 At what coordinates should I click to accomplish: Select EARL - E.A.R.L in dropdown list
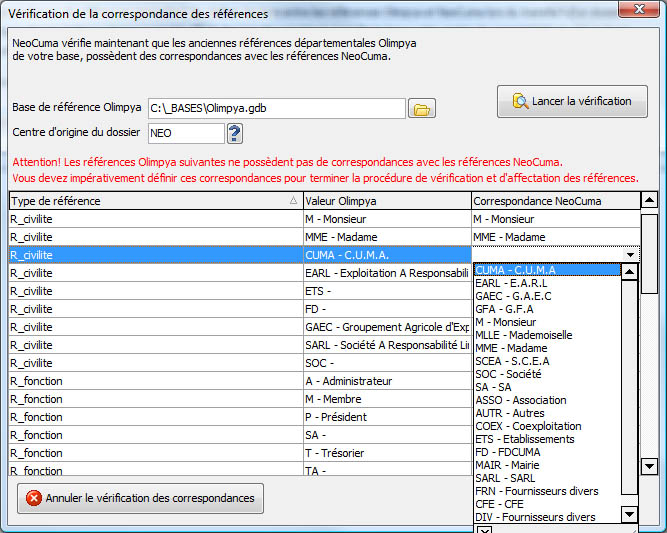[x=547, y=283]
